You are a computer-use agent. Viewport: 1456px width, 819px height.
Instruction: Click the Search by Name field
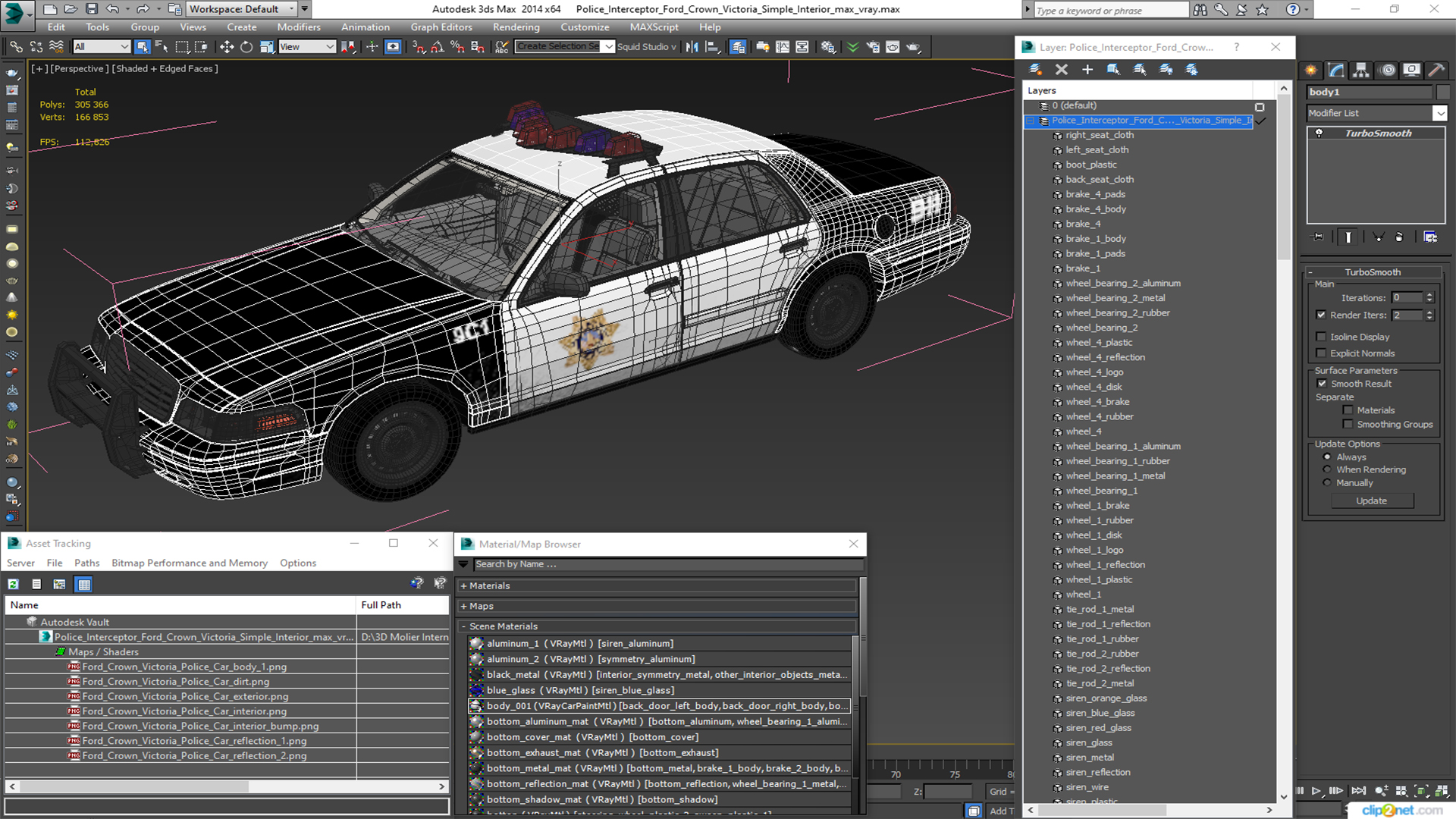[668, 564]
